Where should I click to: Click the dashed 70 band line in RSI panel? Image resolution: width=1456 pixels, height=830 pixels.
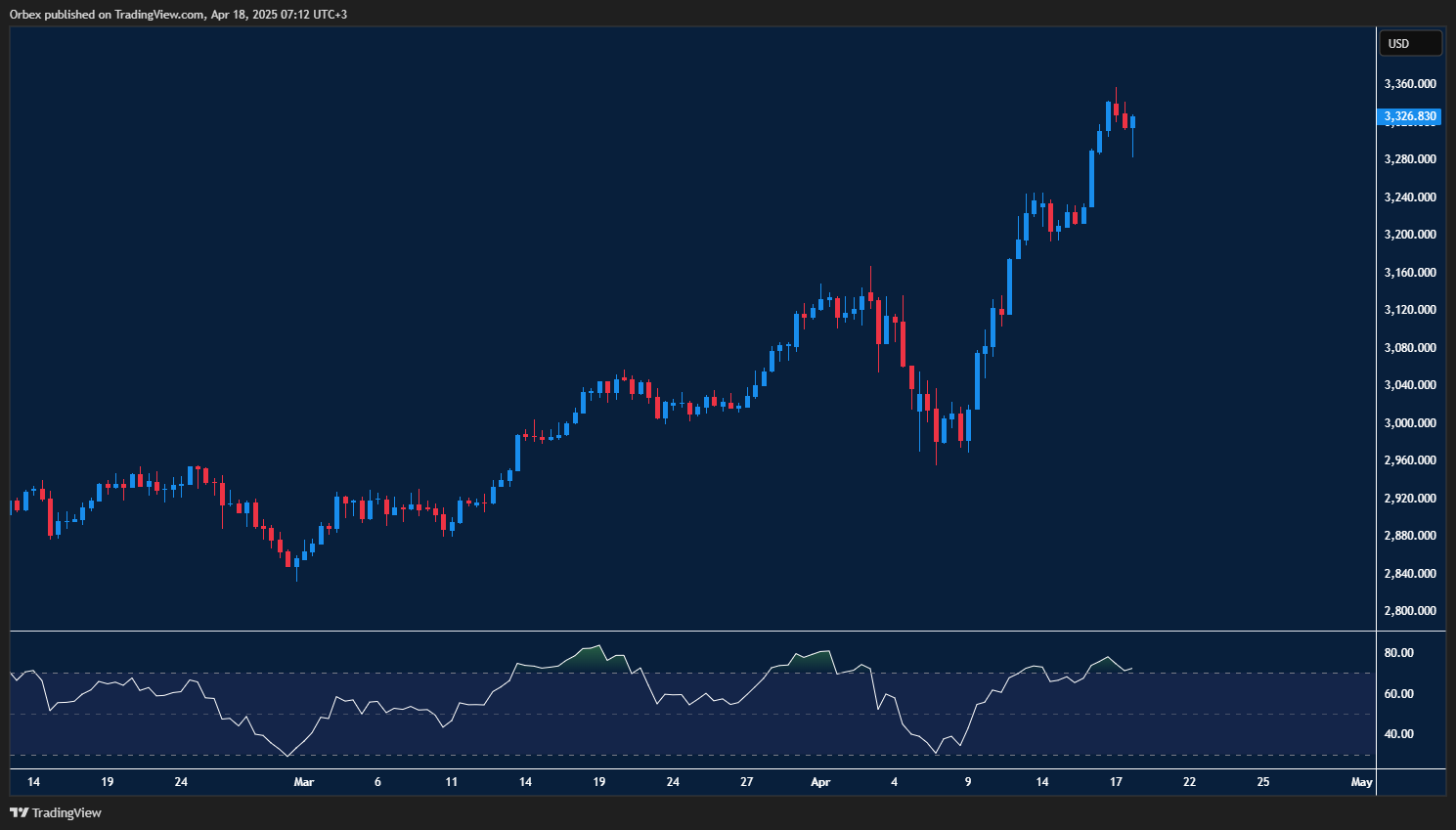point(391,673)
